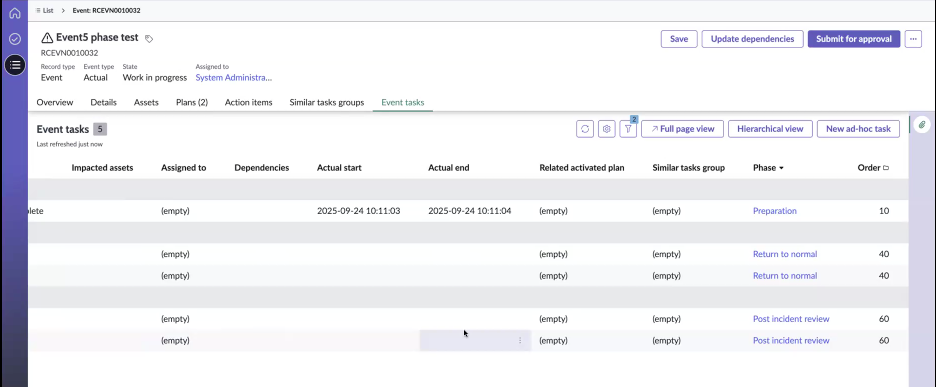Select the Event tasks tab
The width and height of the screenshot is (936, 387).
click(x=403, y=102)
